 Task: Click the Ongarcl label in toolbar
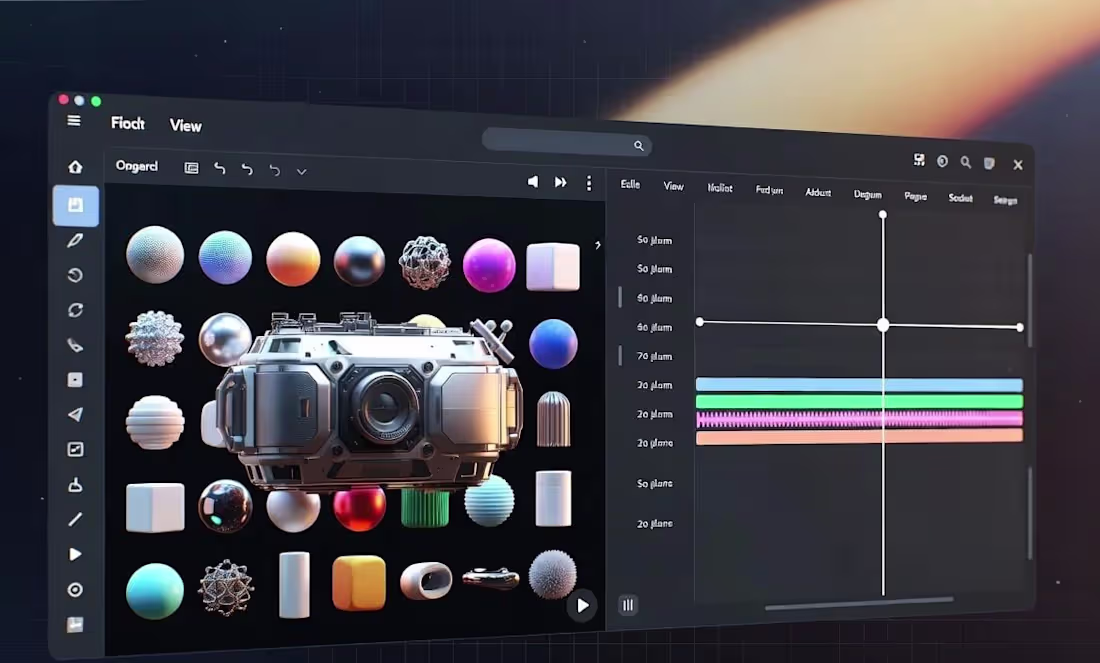click(x=137, y=166)
